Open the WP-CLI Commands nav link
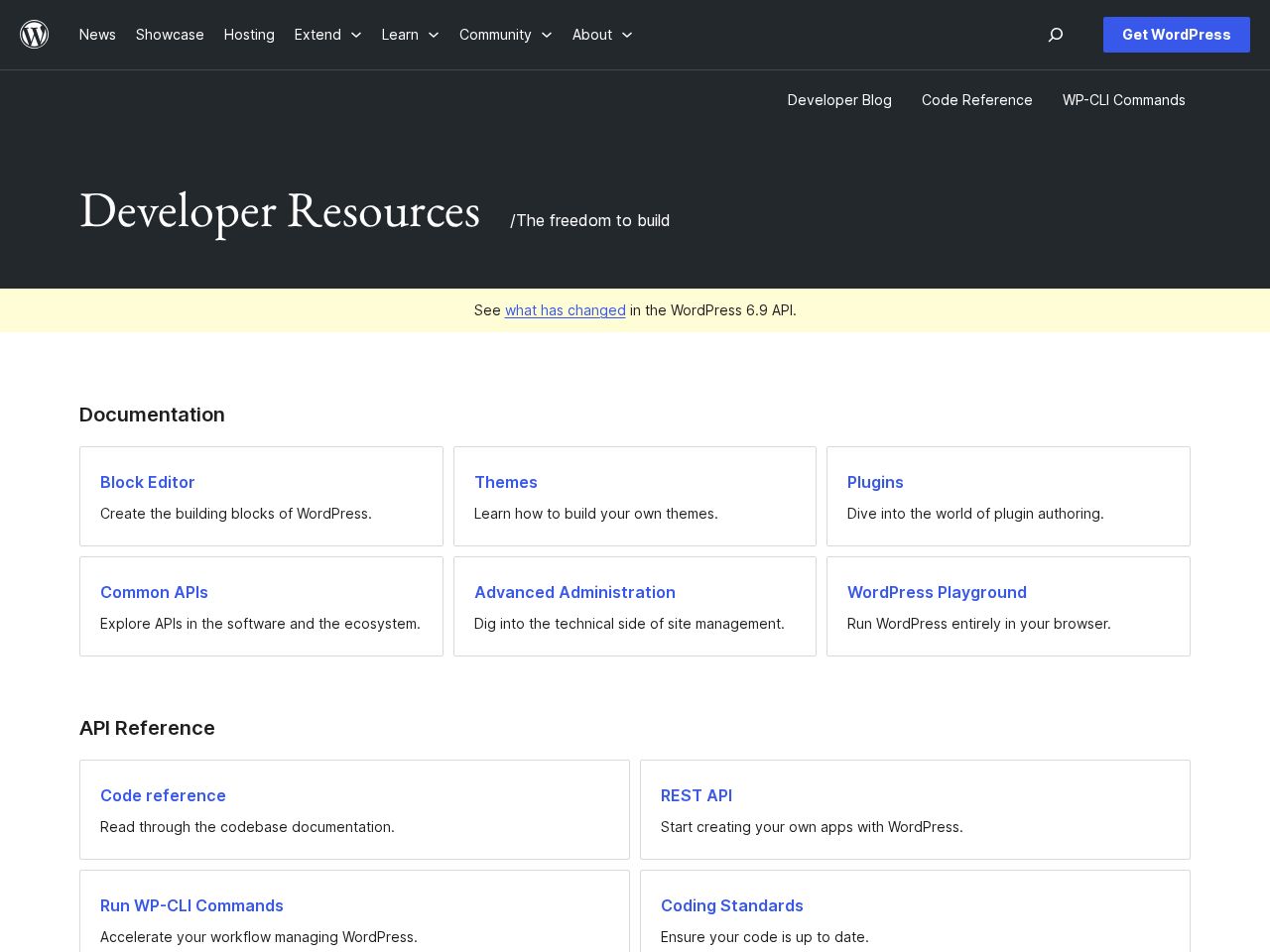1270x952 pixels. pos(1124,100)
